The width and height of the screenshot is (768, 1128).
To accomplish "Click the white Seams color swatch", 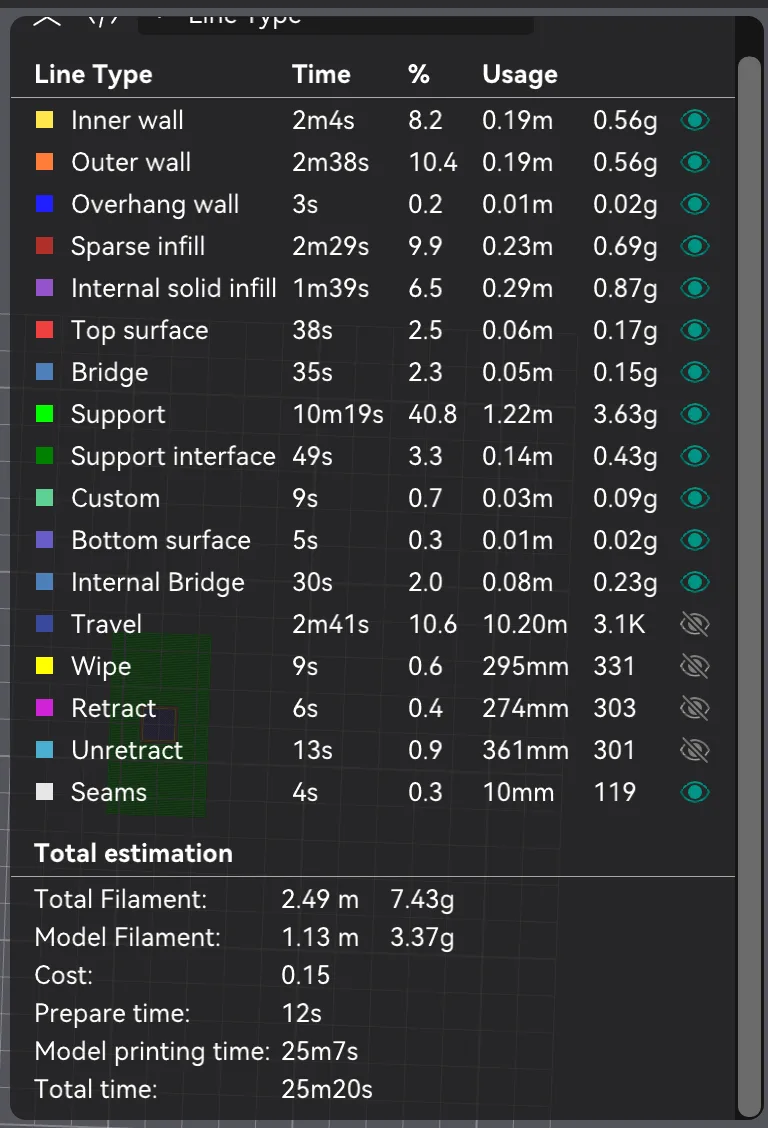I will (45, 791).
